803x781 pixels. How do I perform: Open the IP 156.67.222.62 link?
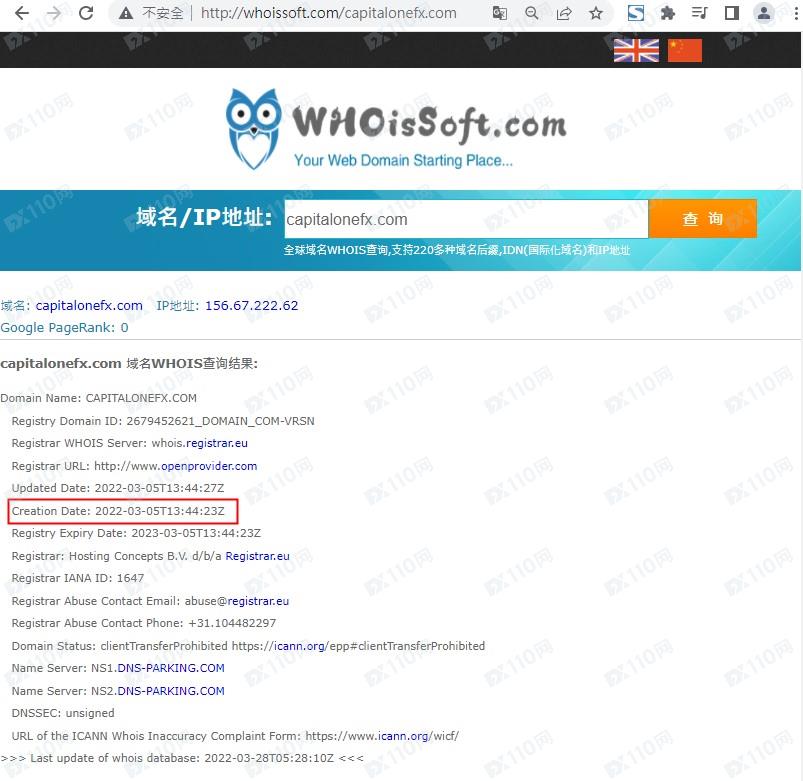[251, 306]
